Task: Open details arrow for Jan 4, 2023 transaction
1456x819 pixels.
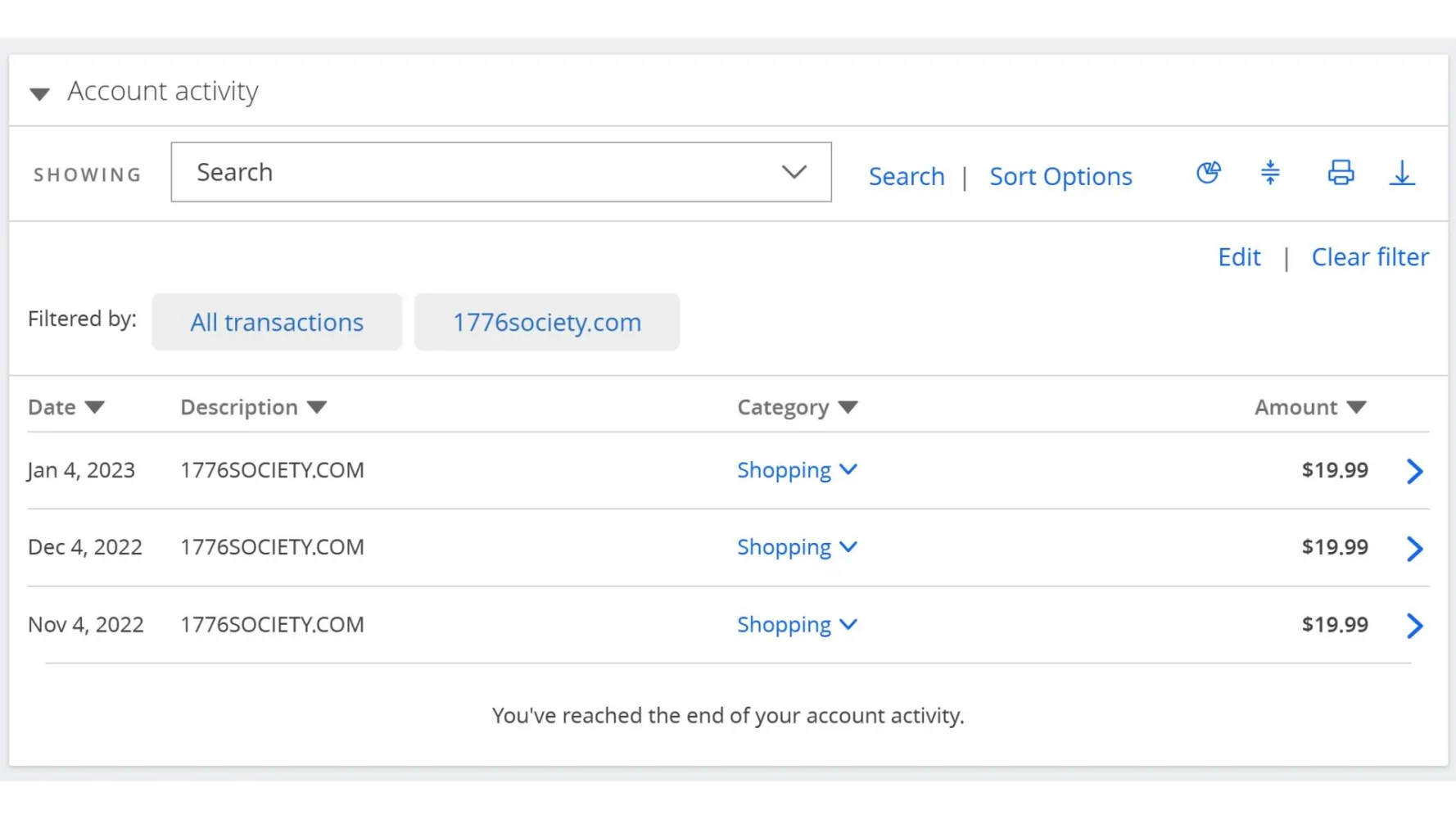Action: tap(1414, 471)
